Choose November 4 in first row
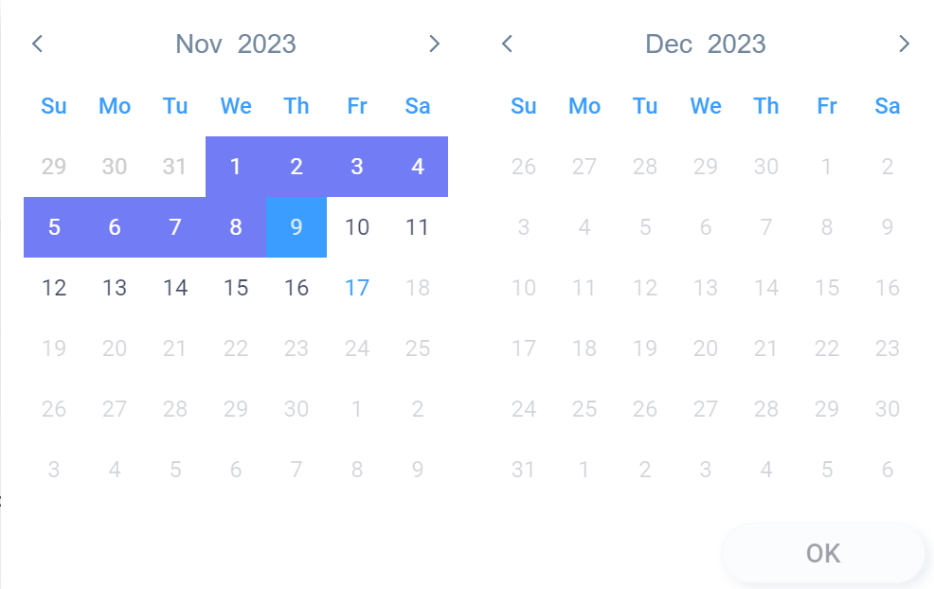 point(418,167)
